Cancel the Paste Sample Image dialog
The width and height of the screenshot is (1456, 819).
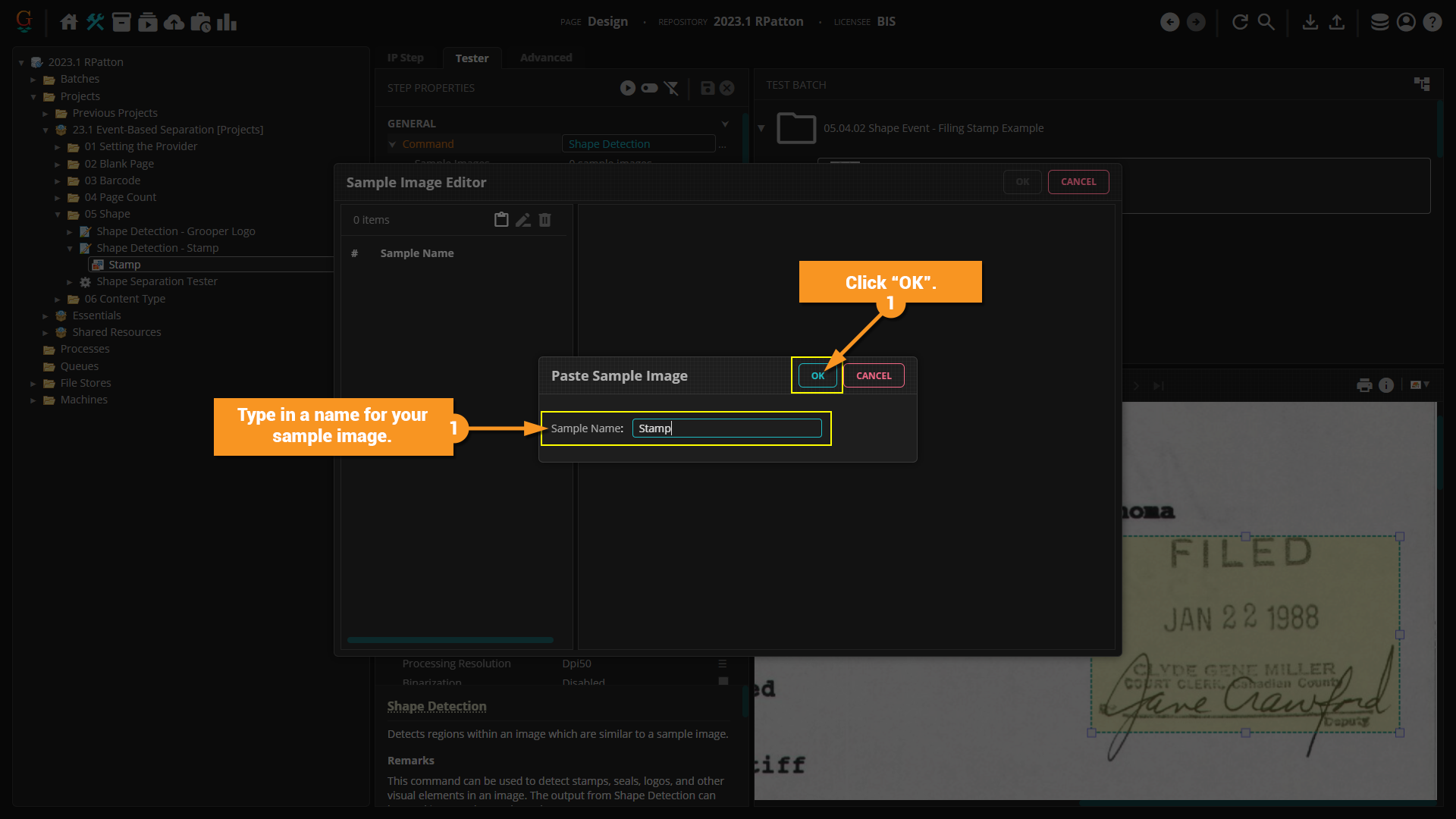click(x=874, y=375)
